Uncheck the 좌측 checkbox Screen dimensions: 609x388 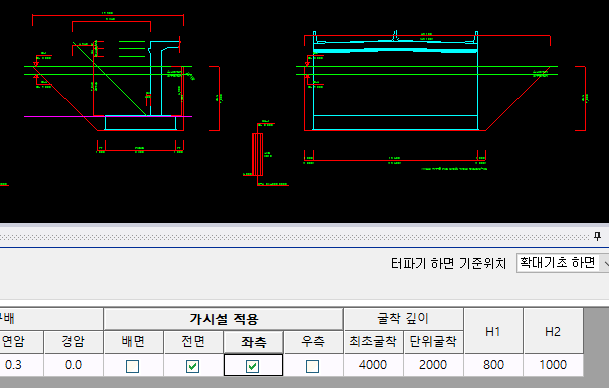tap(252, 366)
